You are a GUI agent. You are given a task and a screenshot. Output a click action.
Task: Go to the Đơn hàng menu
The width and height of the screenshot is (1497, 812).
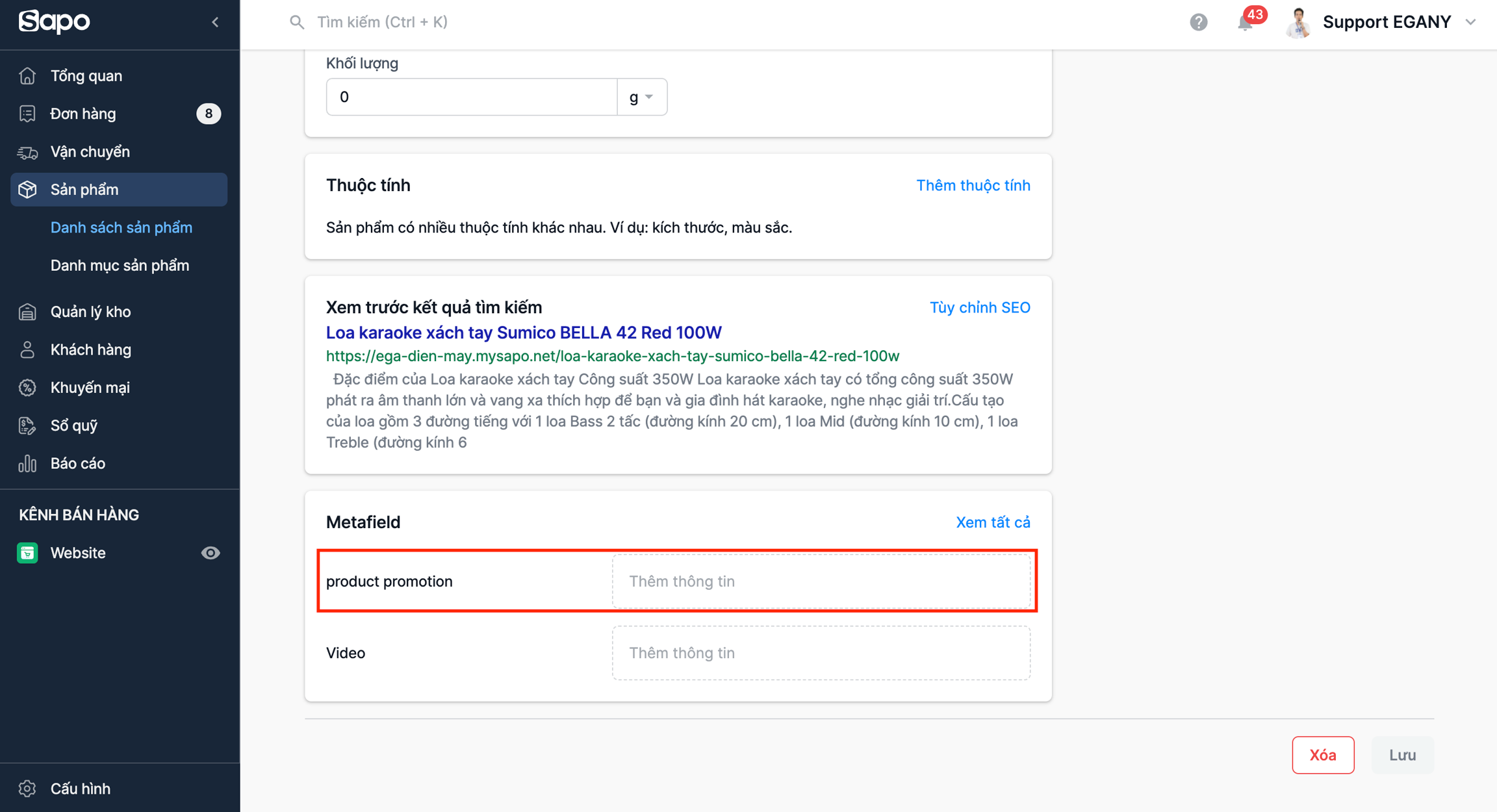click(83, 114)
